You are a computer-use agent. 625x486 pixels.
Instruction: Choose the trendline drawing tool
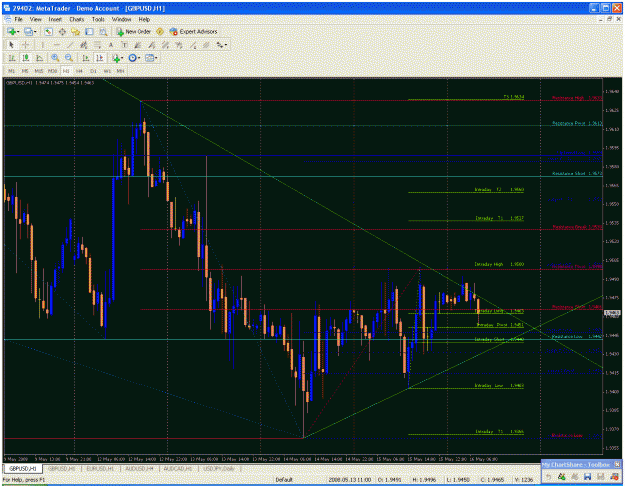[70, 45]
